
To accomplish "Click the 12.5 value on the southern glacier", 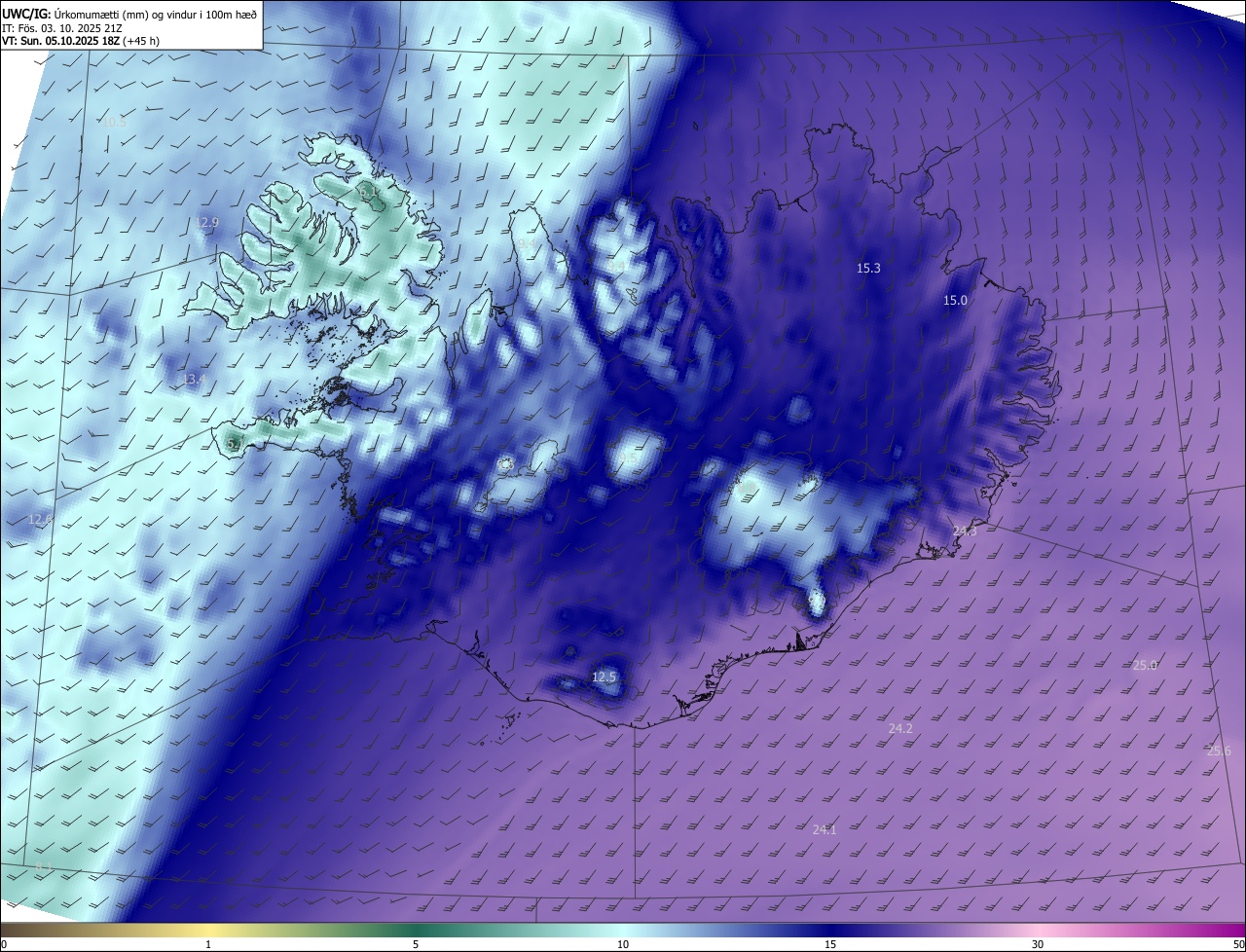I will [x=605, y=677].
